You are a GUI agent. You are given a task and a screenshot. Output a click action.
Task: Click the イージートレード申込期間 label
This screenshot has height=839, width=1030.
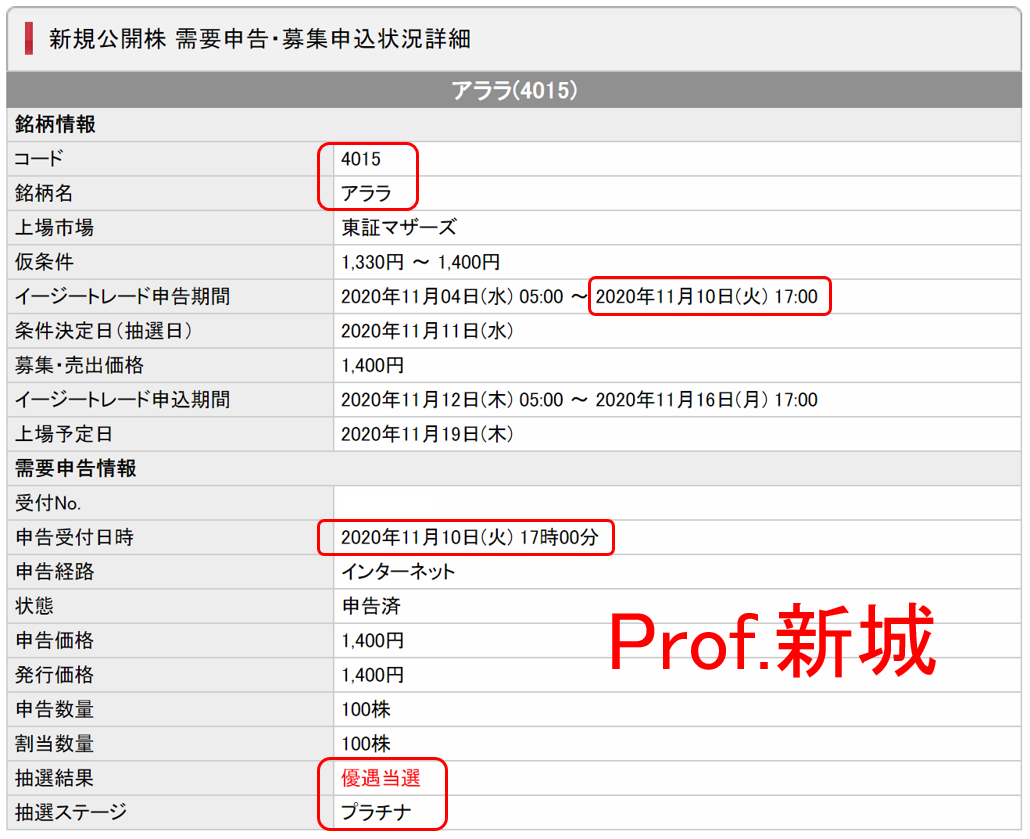[123, 399]
